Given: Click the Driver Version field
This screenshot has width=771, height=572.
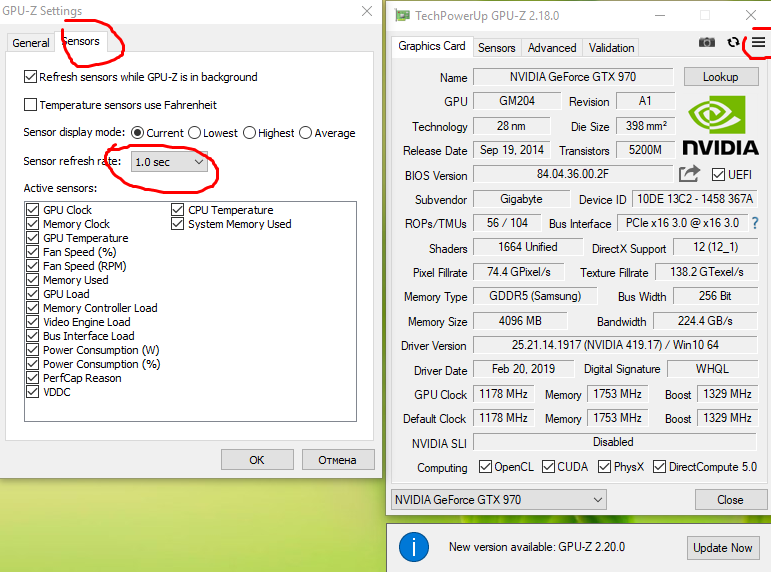Looking at the screenshot, I should pyautogui.click(x=615, y=345).
